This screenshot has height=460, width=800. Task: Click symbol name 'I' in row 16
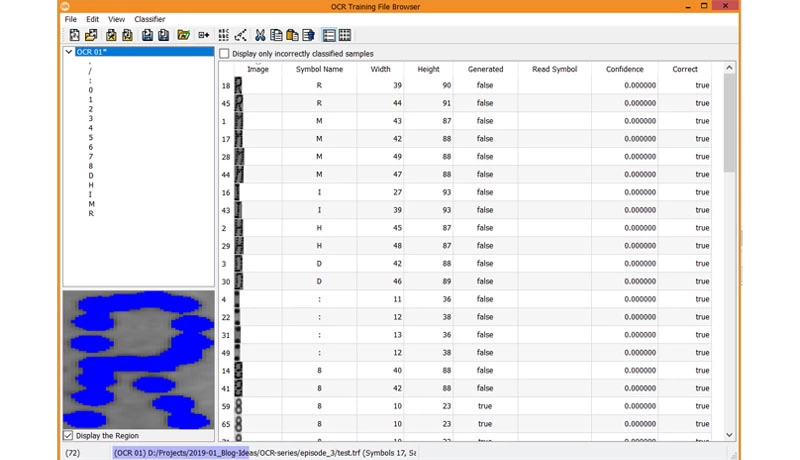click(319, 192)
